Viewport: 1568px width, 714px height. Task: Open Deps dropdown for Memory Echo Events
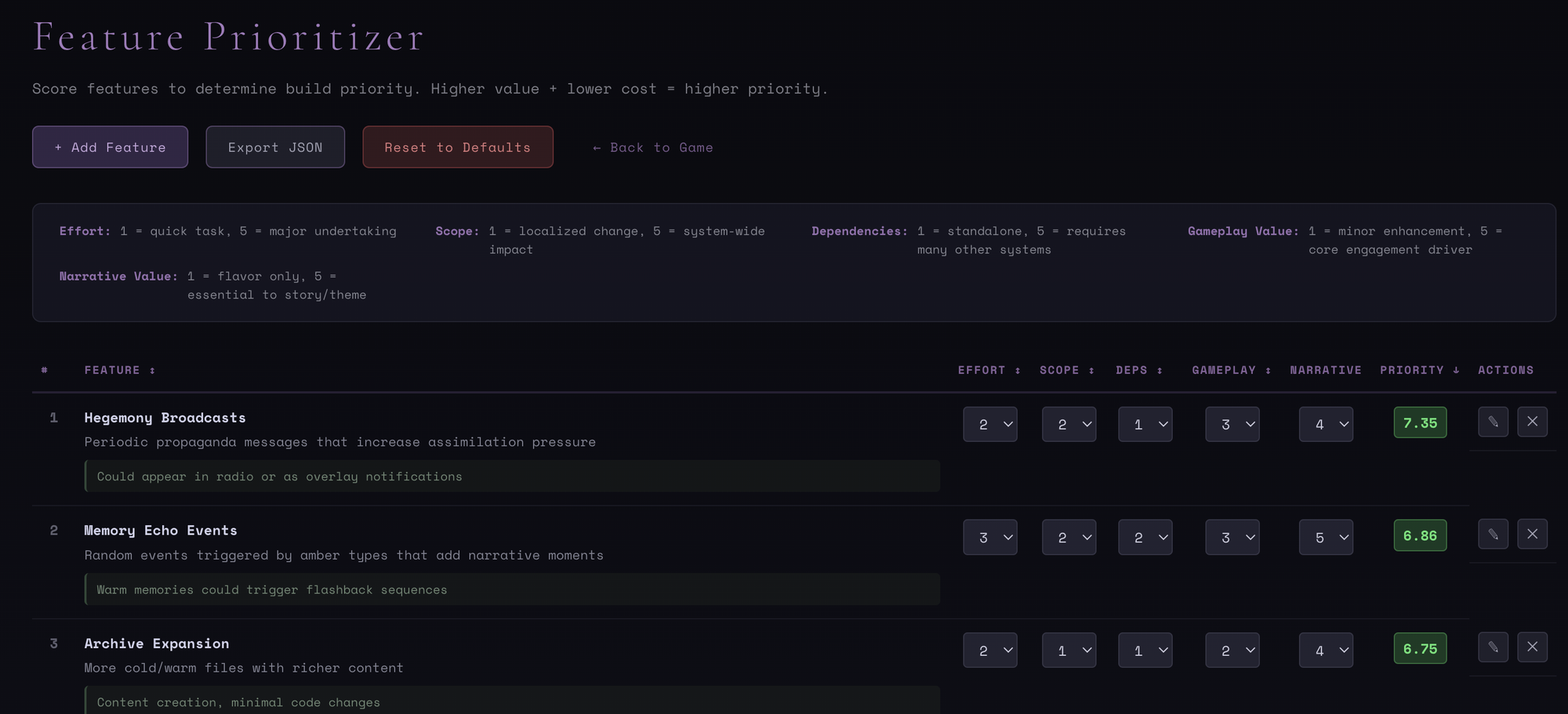(x=1145, y=538)
